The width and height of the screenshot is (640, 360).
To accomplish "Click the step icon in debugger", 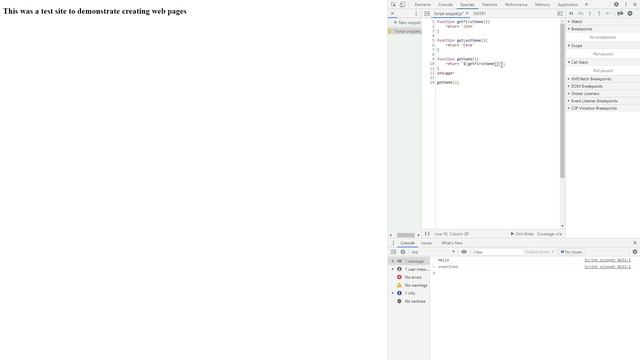I will 608,13.
